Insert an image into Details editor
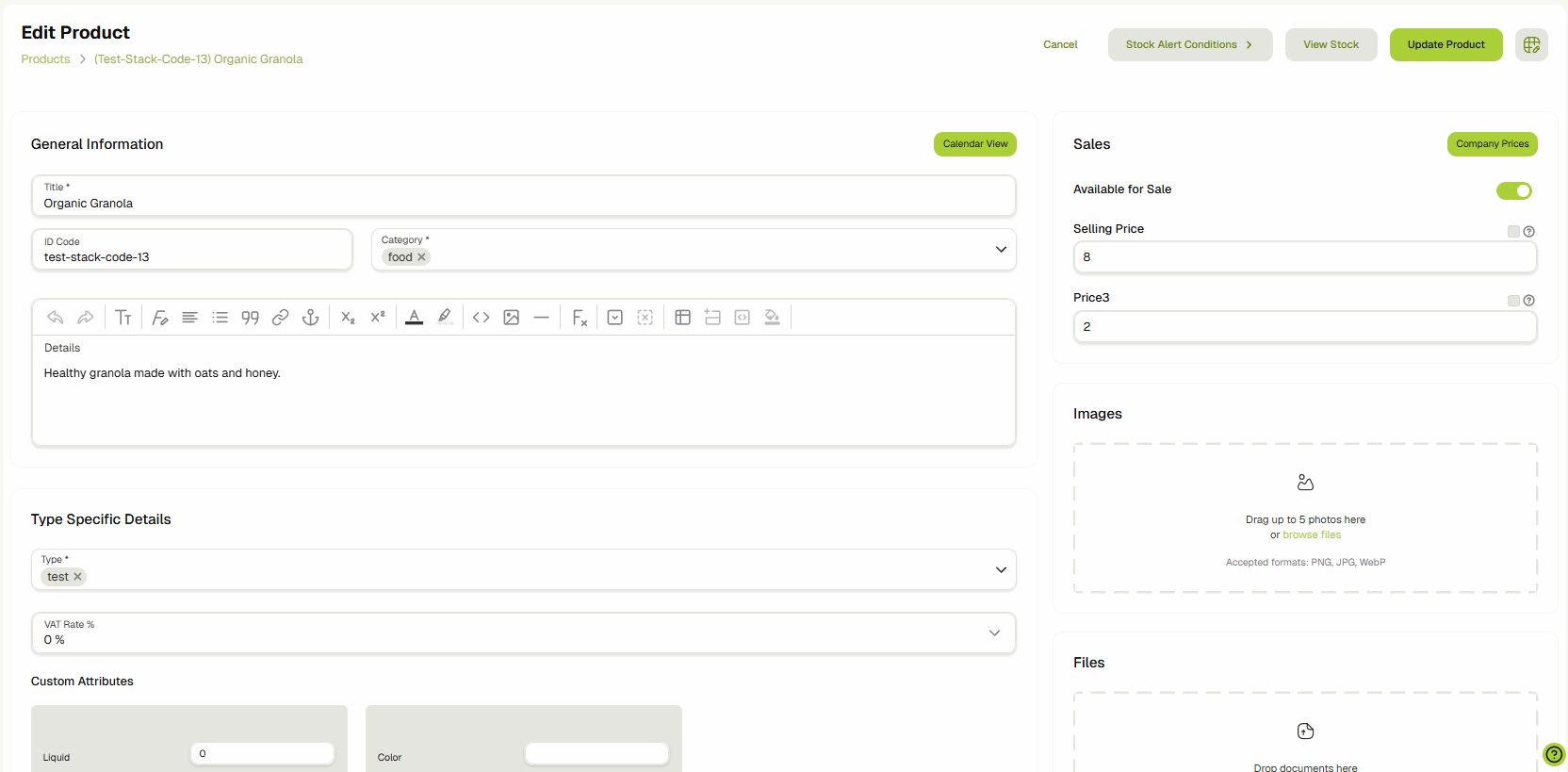Viewport: 1568px width, 772px height. 512,318
